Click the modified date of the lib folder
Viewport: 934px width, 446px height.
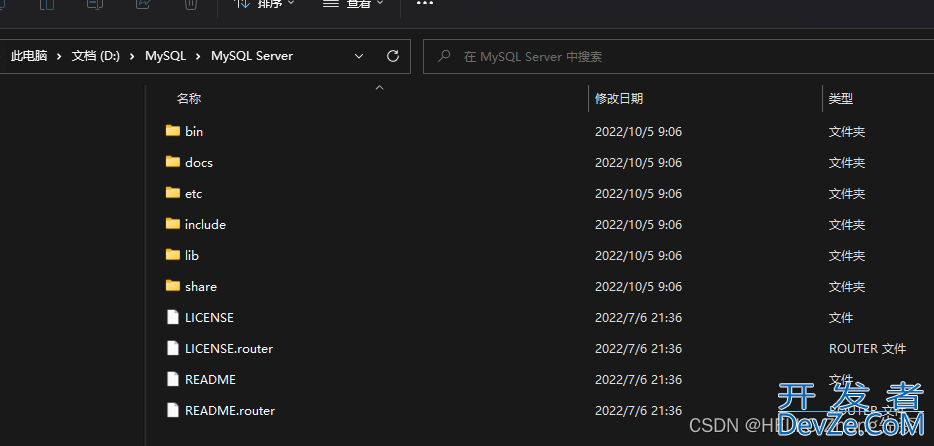pyautogui.click(x=639, y=255)
